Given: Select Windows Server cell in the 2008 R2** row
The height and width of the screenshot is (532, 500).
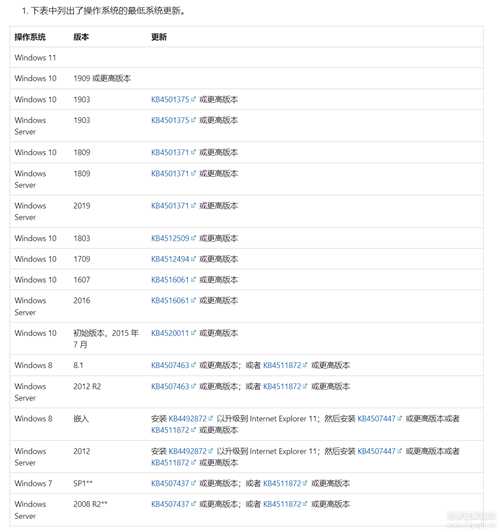Looking at the screenshot, I should point(30,510).
